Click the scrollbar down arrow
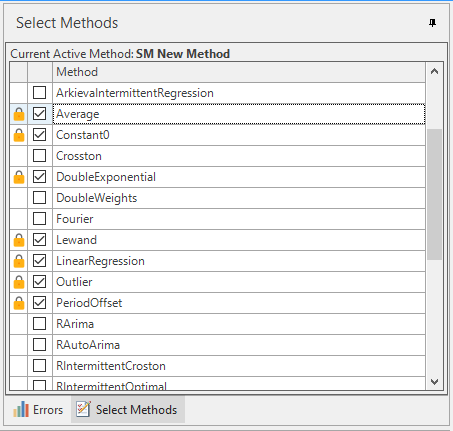 (x=434, y=382)
